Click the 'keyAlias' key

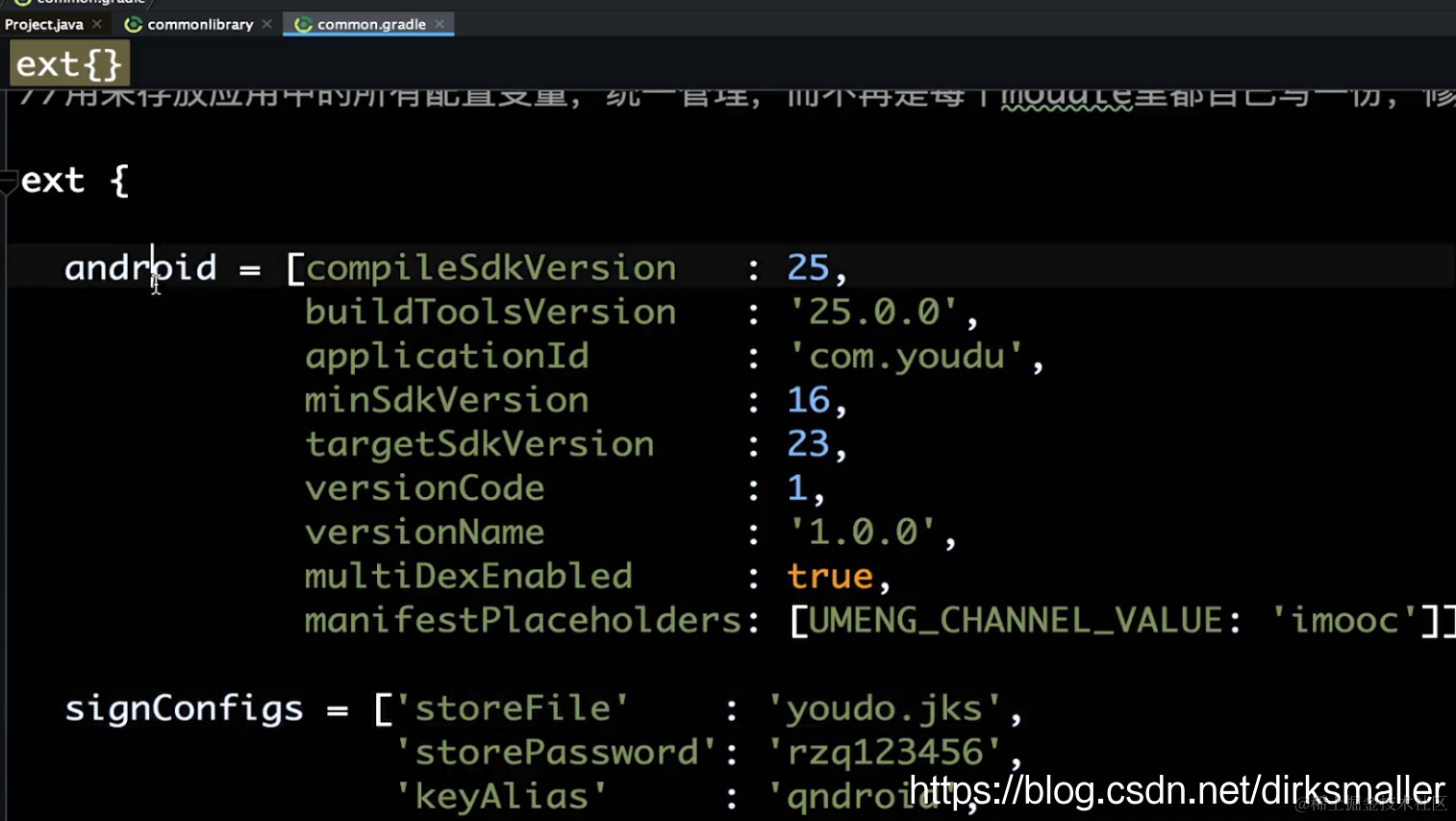[x=501, y=797]
